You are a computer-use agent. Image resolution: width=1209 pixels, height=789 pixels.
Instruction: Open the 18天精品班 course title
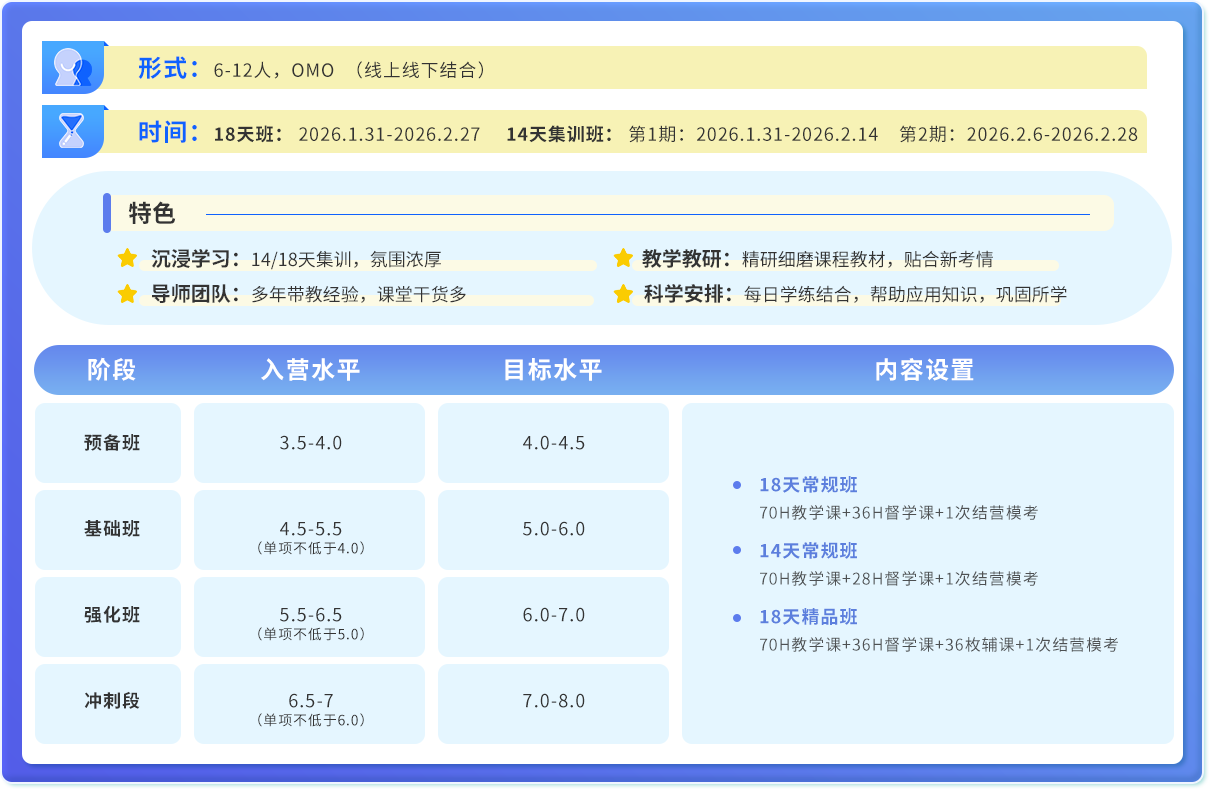coord(808,617)
